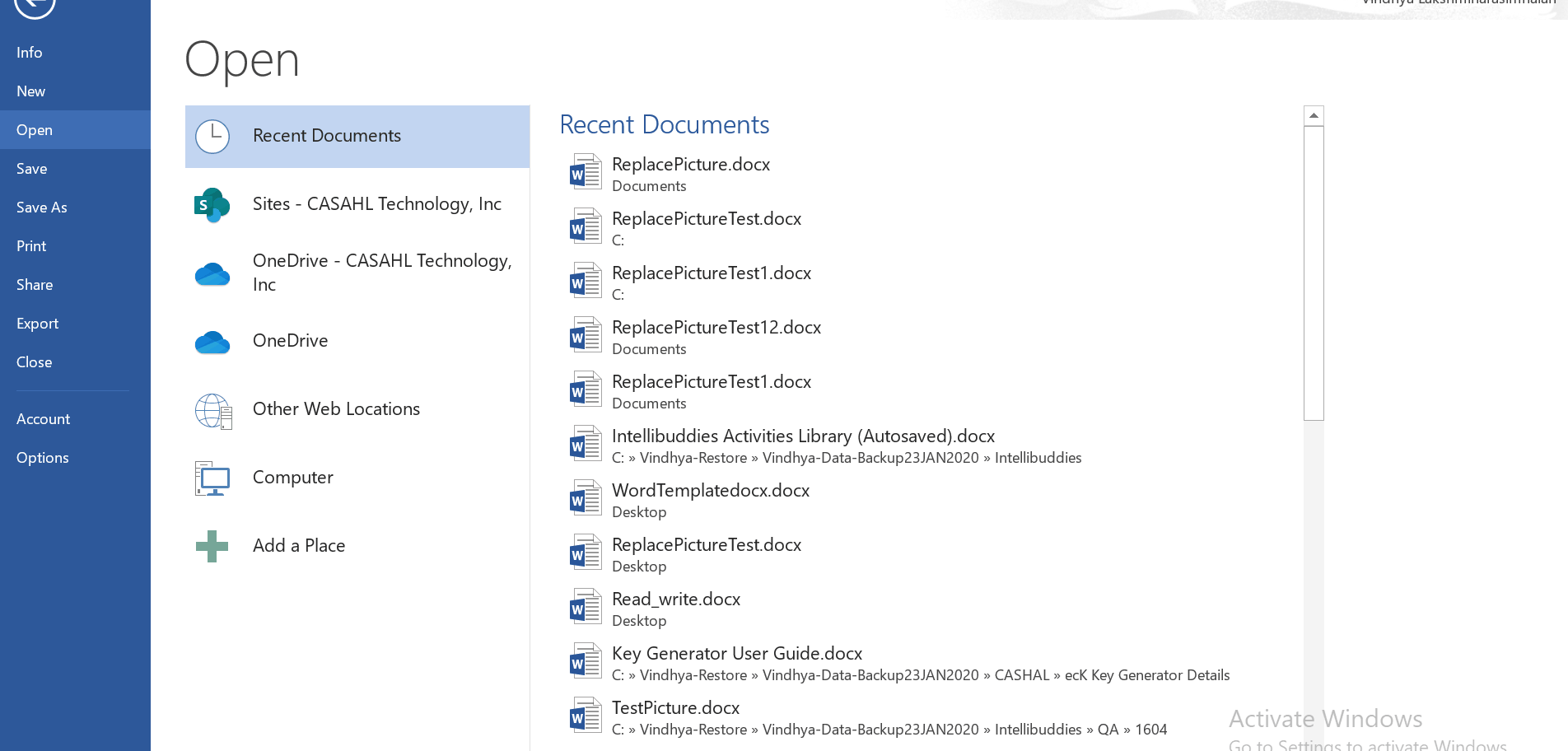Open the Info backstage menu

(29, 52)
